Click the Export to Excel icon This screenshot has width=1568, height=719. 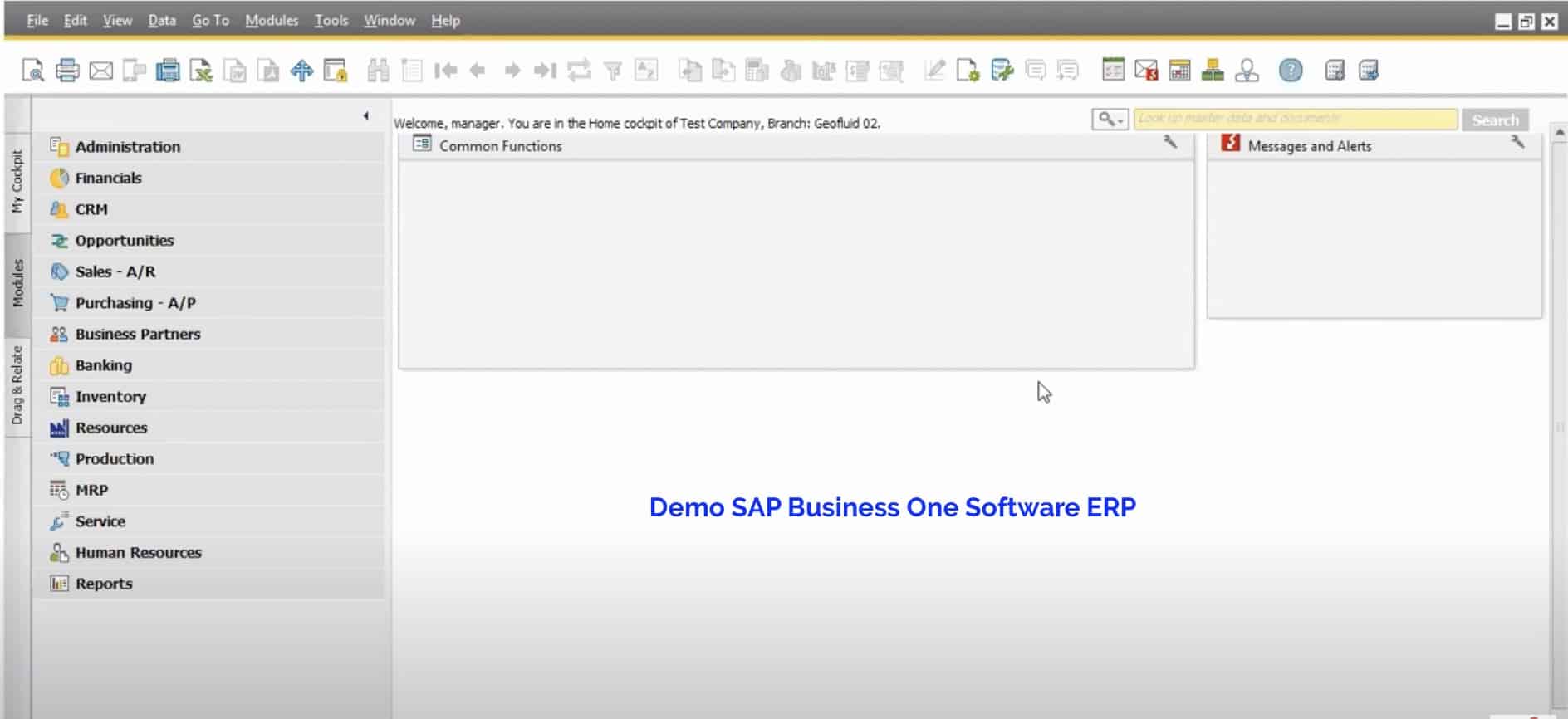pyautogui.click(x=201, y=71)
